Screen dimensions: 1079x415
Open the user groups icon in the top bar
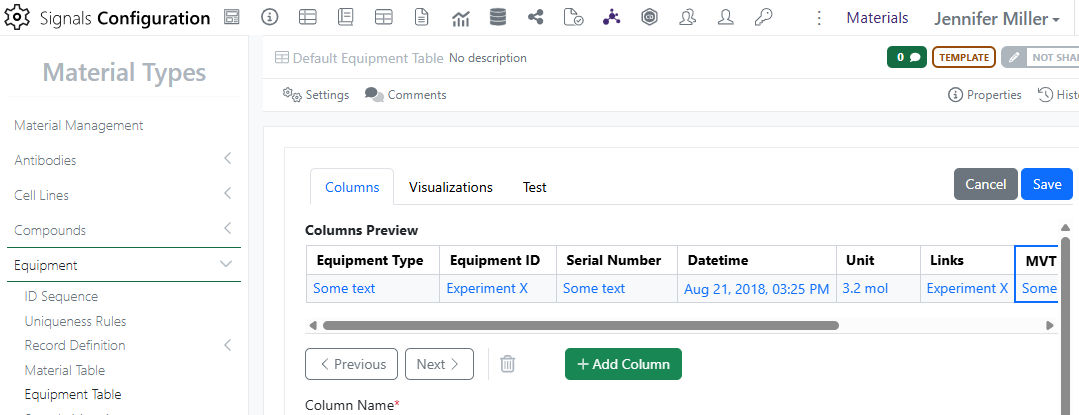click(x=687, y=19)
